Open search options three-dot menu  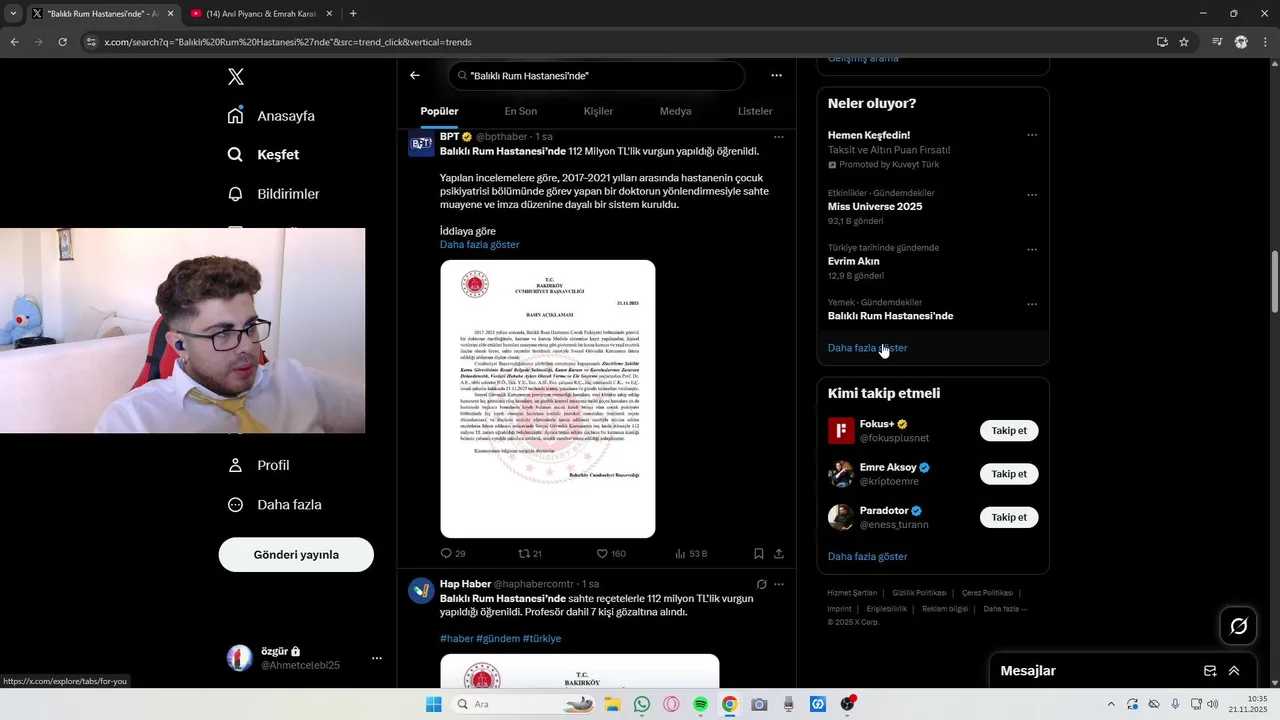click(776, 76)
